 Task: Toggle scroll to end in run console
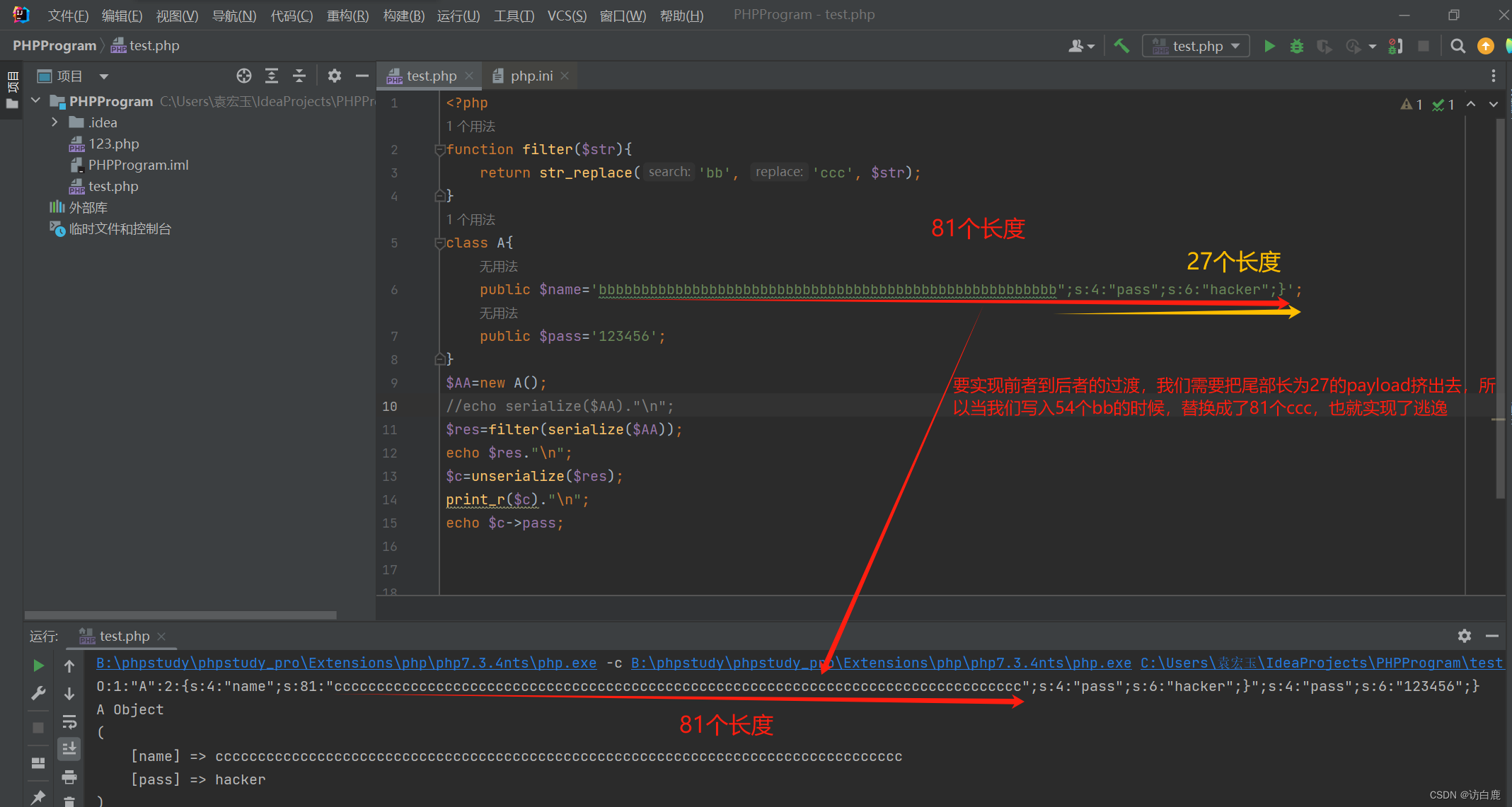[x=69, y=749]
